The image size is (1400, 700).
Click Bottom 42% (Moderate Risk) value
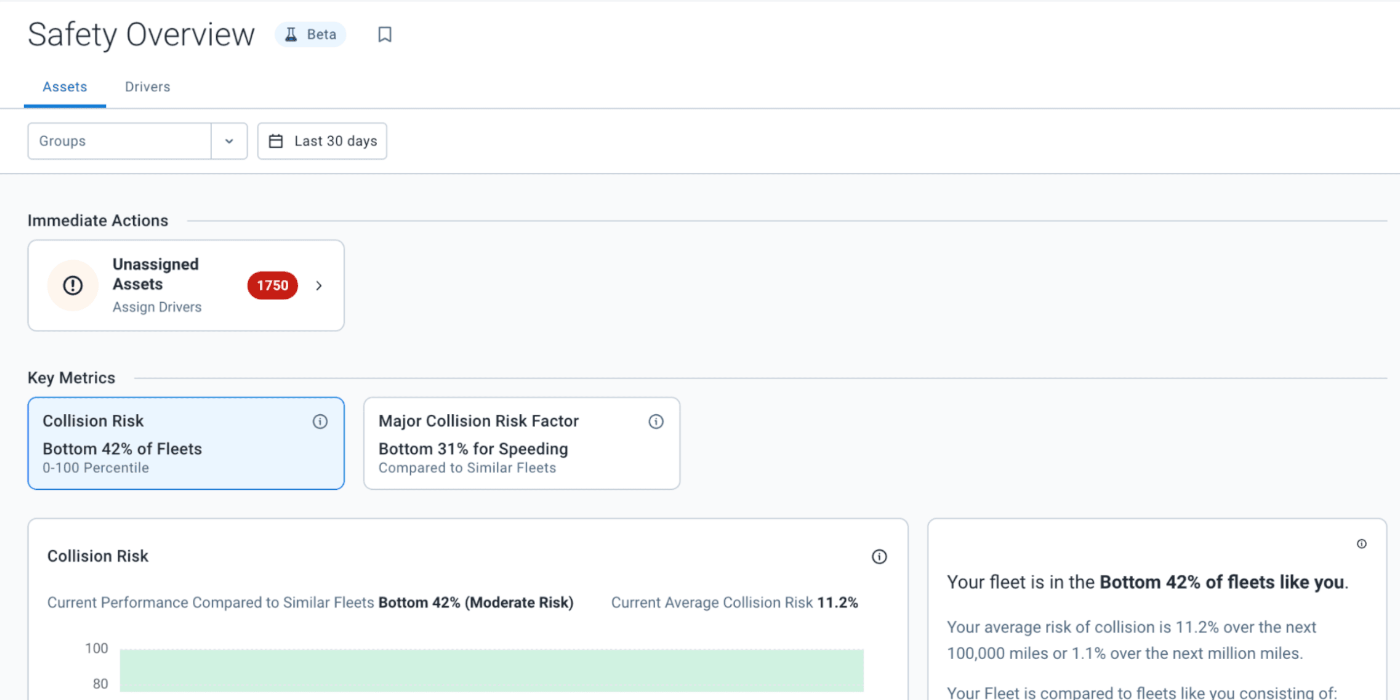[476, 603]
